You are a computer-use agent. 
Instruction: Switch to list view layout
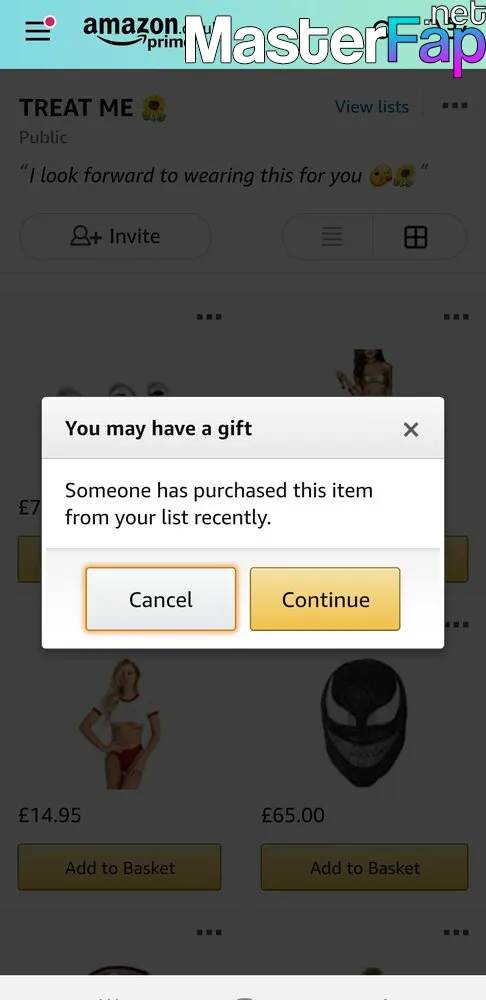pos(331,237)
